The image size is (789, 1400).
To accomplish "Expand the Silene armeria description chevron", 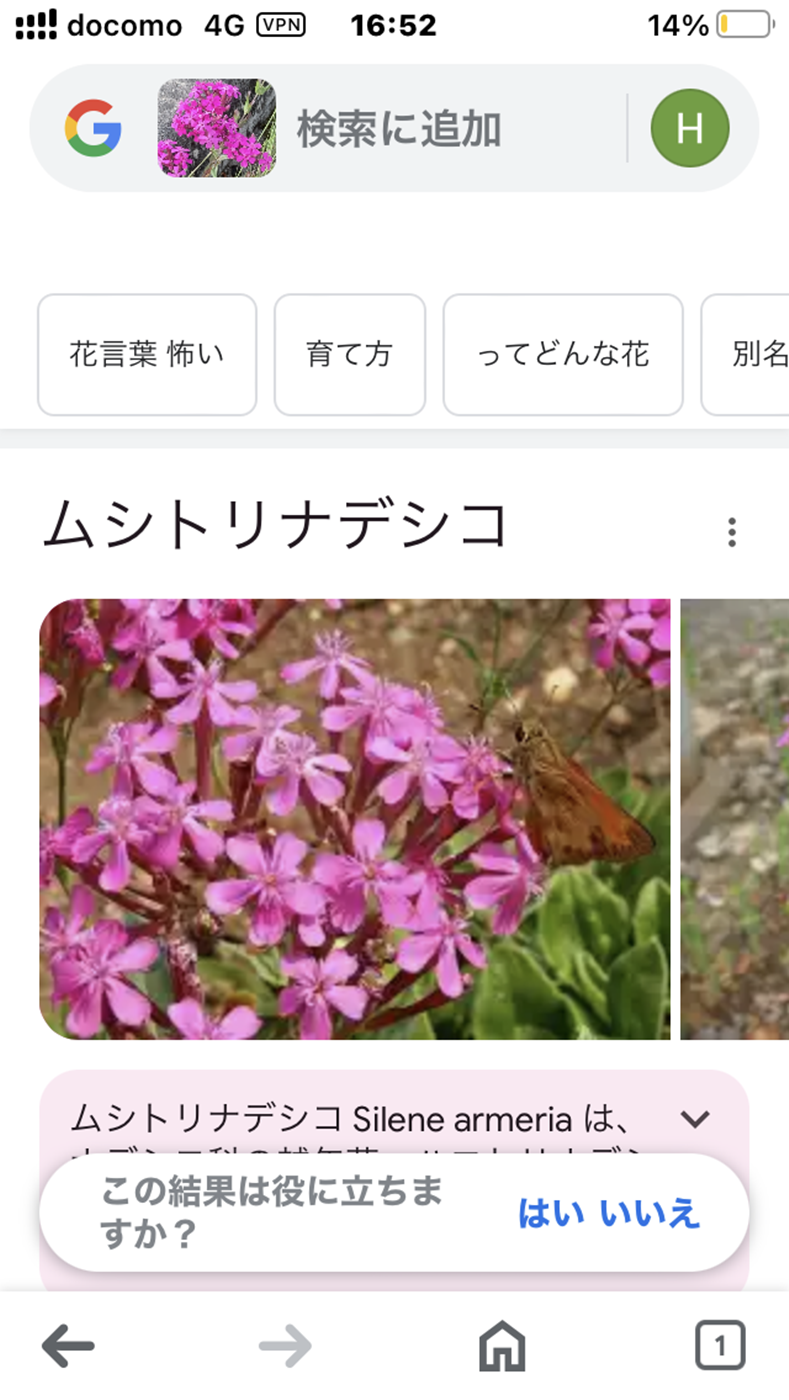I will 694,1118.
